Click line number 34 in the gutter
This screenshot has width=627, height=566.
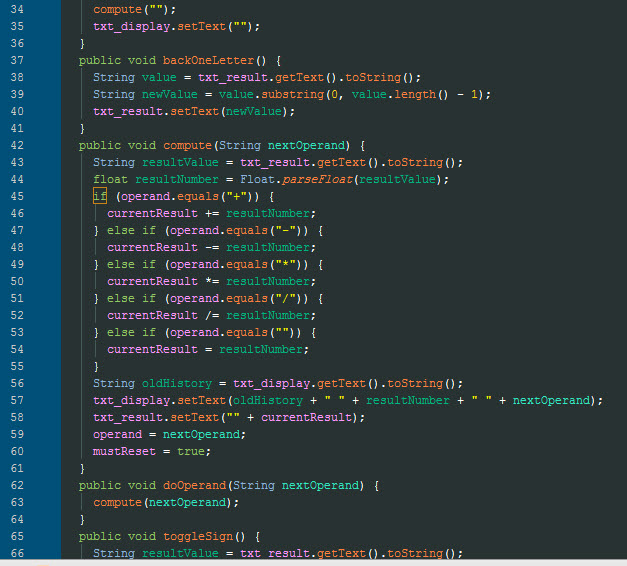click(x=17, y=9)
